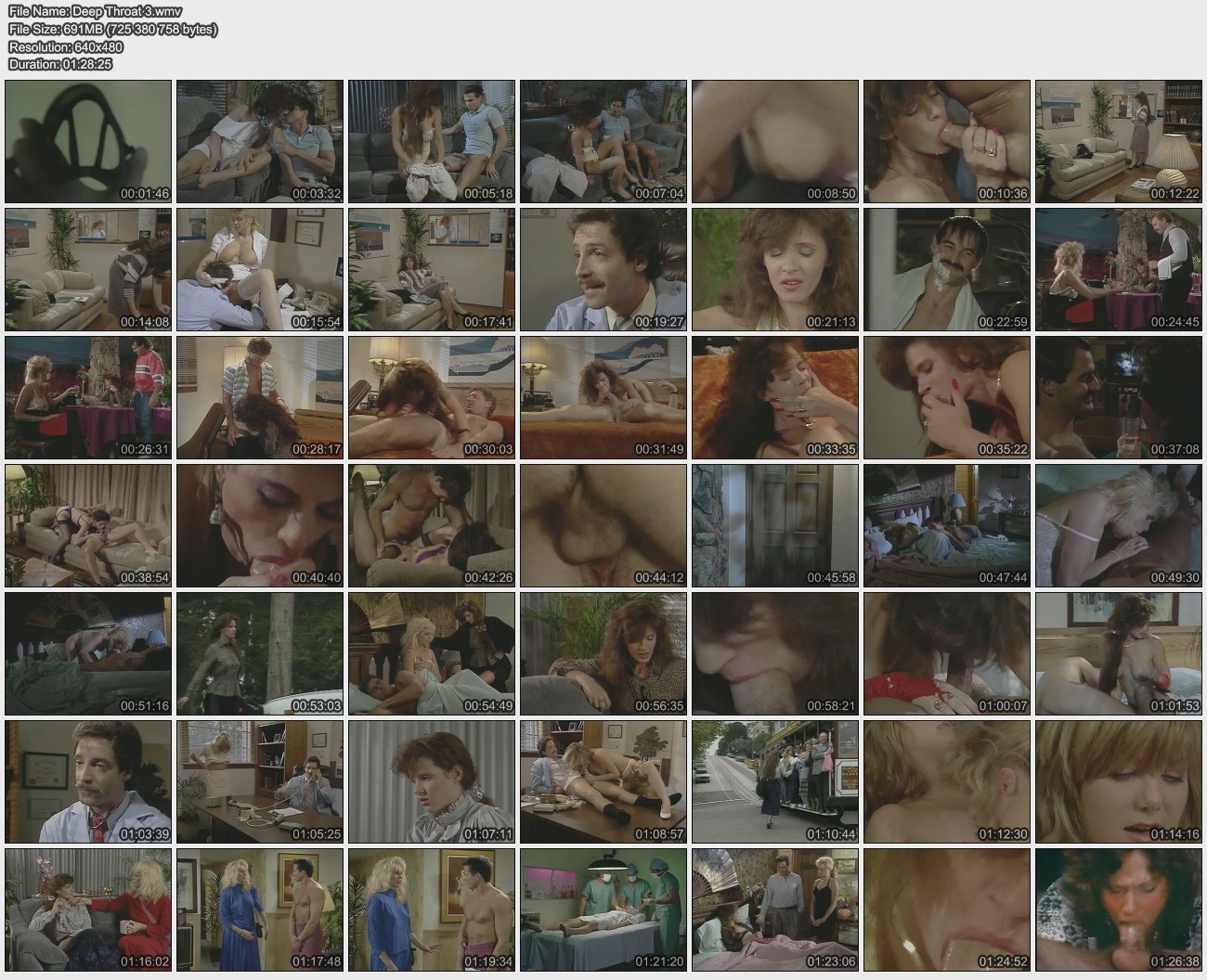
Task: Select the thumbnail stamped 01:08:57
Action: [x=603, y=781]
